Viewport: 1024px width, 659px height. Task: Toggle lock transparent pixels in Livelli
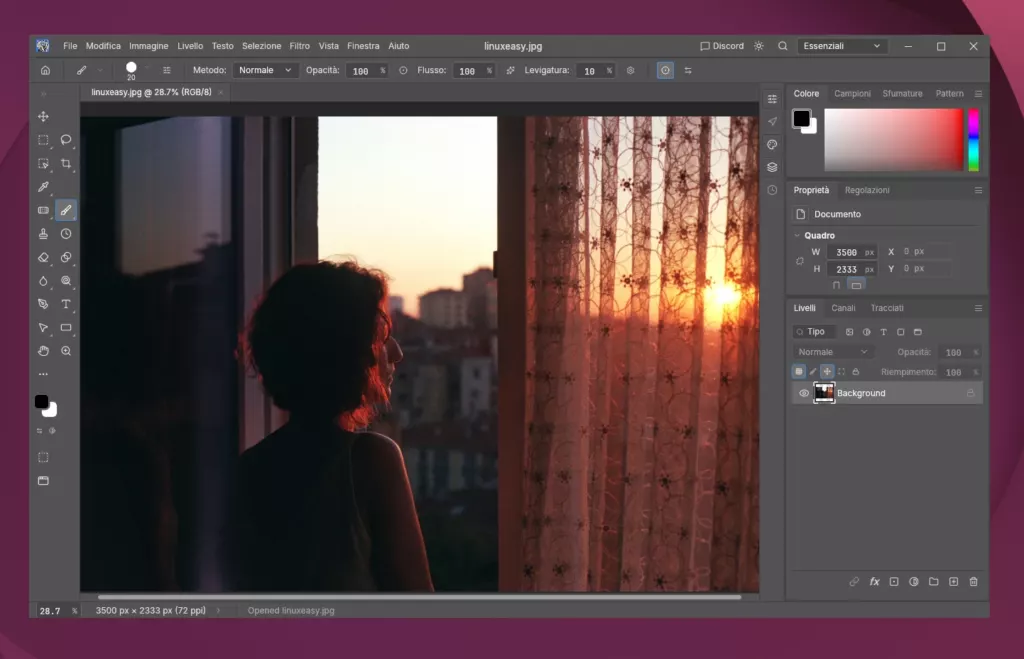point(799,372)
